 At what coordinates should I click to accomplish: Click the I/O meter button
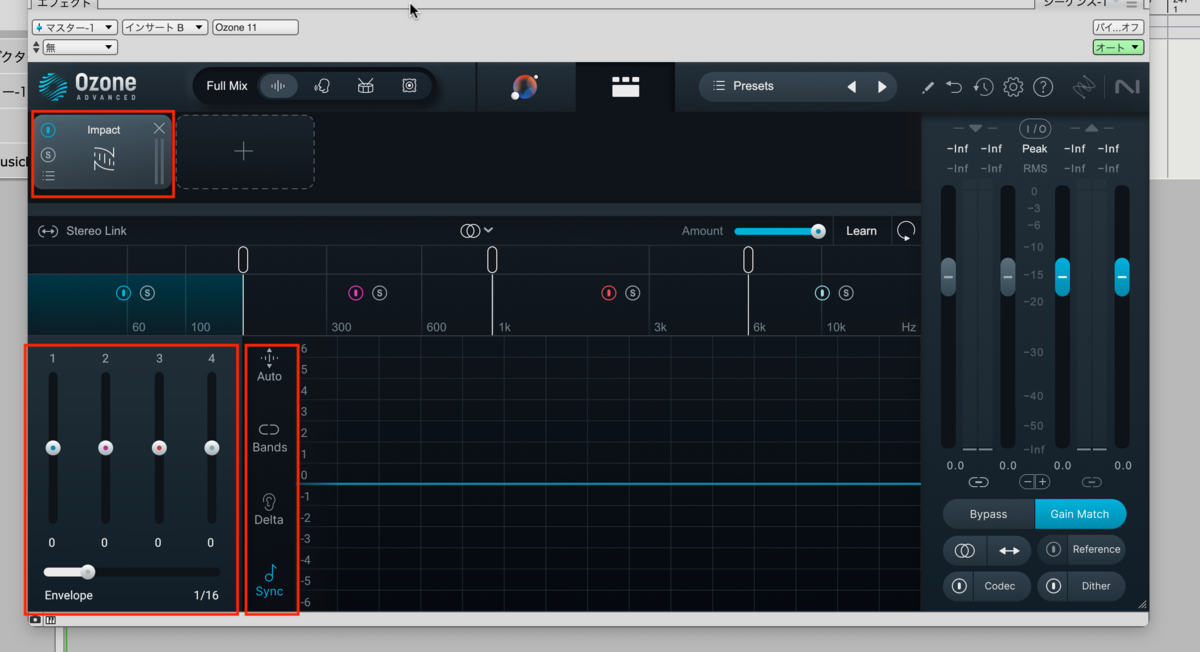tap(1034, 129)
